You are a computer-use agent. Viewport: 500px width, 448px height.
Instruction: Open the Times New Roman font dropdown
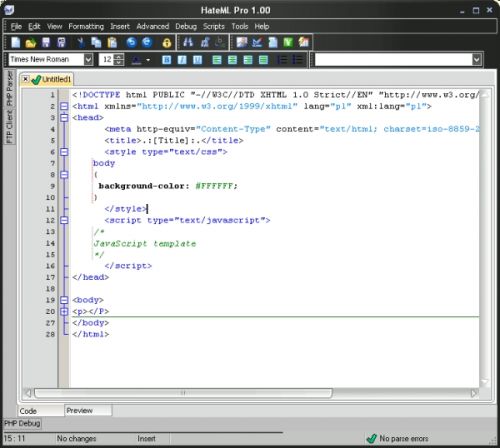(x=88, y=60)
